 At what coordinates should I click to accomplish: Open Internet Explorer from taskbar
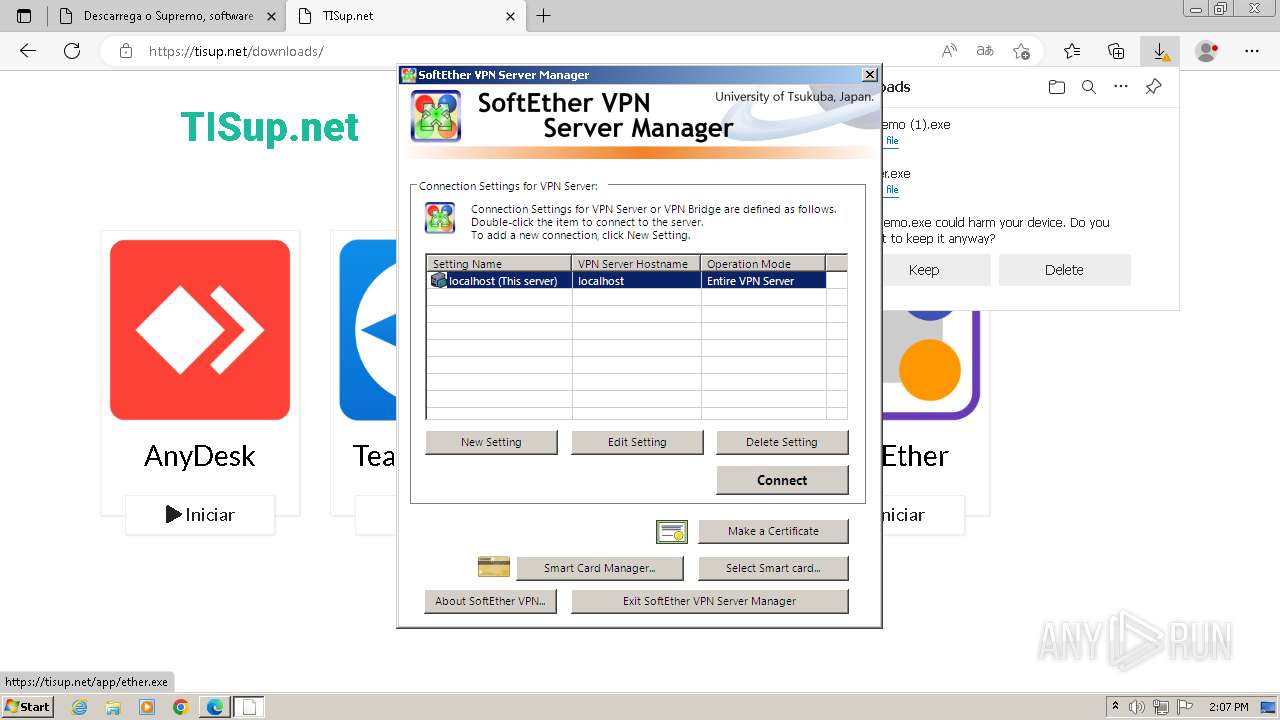click(80, 707)
